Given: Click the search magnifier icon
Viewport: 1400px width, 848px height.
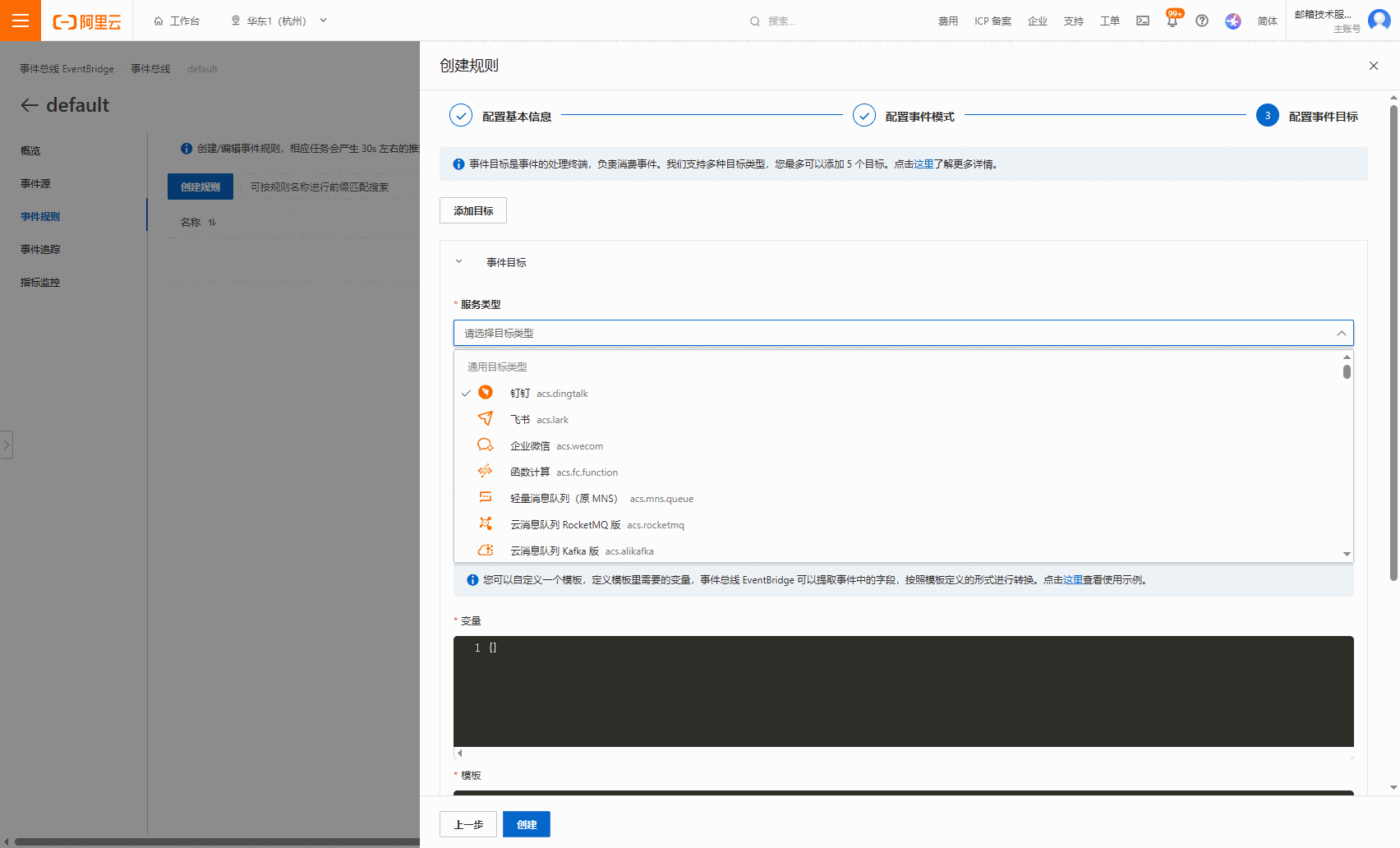Looking at the screenshot, I should click(755, 21).
